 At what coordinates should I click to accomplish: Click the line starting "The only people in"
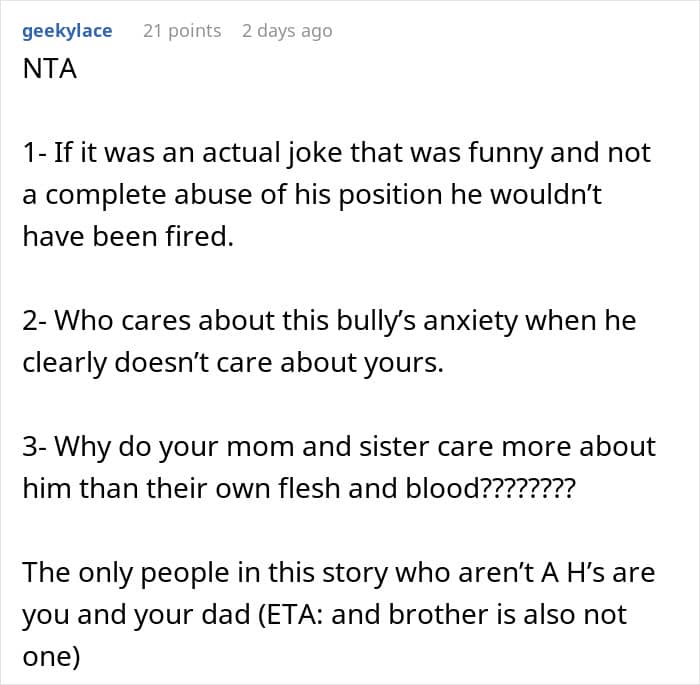click(339, 572)
